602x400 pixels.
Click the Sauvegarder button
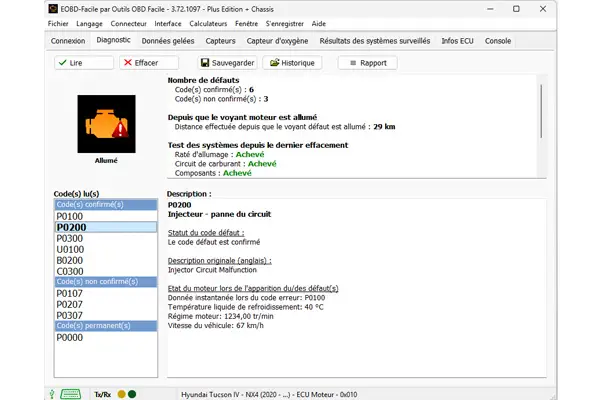point(227,63)
